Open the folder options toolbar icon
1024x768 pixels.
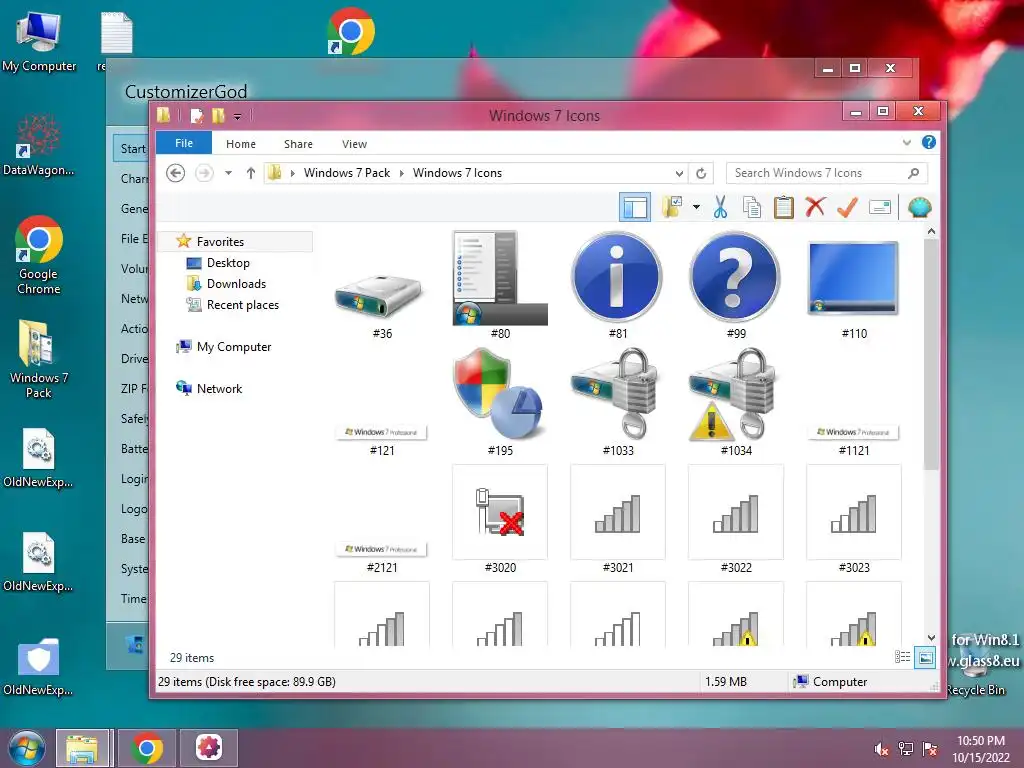tap(672, 208)
